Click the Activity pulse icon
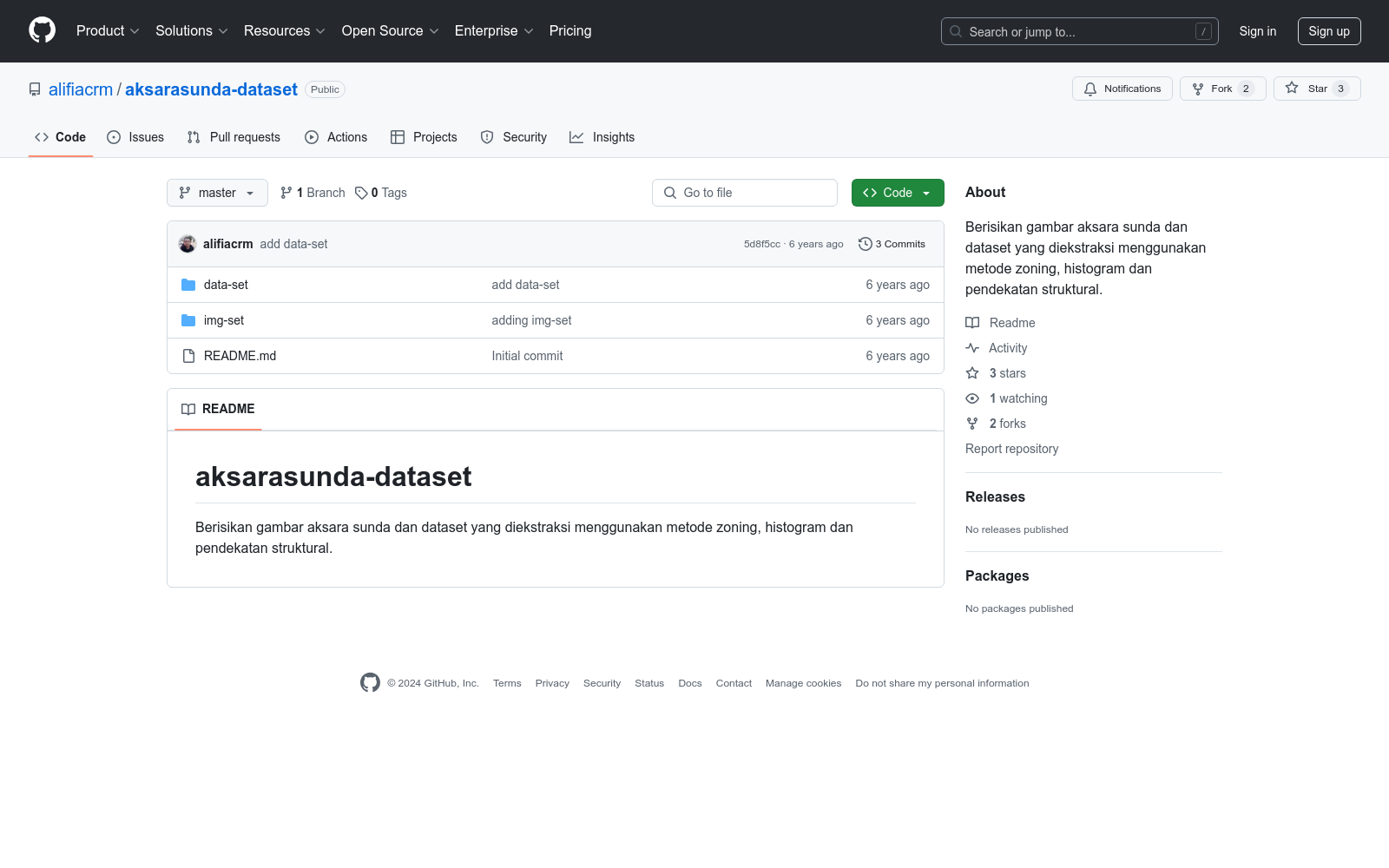This screenshot has width=1389, height=868. (972, 348)
